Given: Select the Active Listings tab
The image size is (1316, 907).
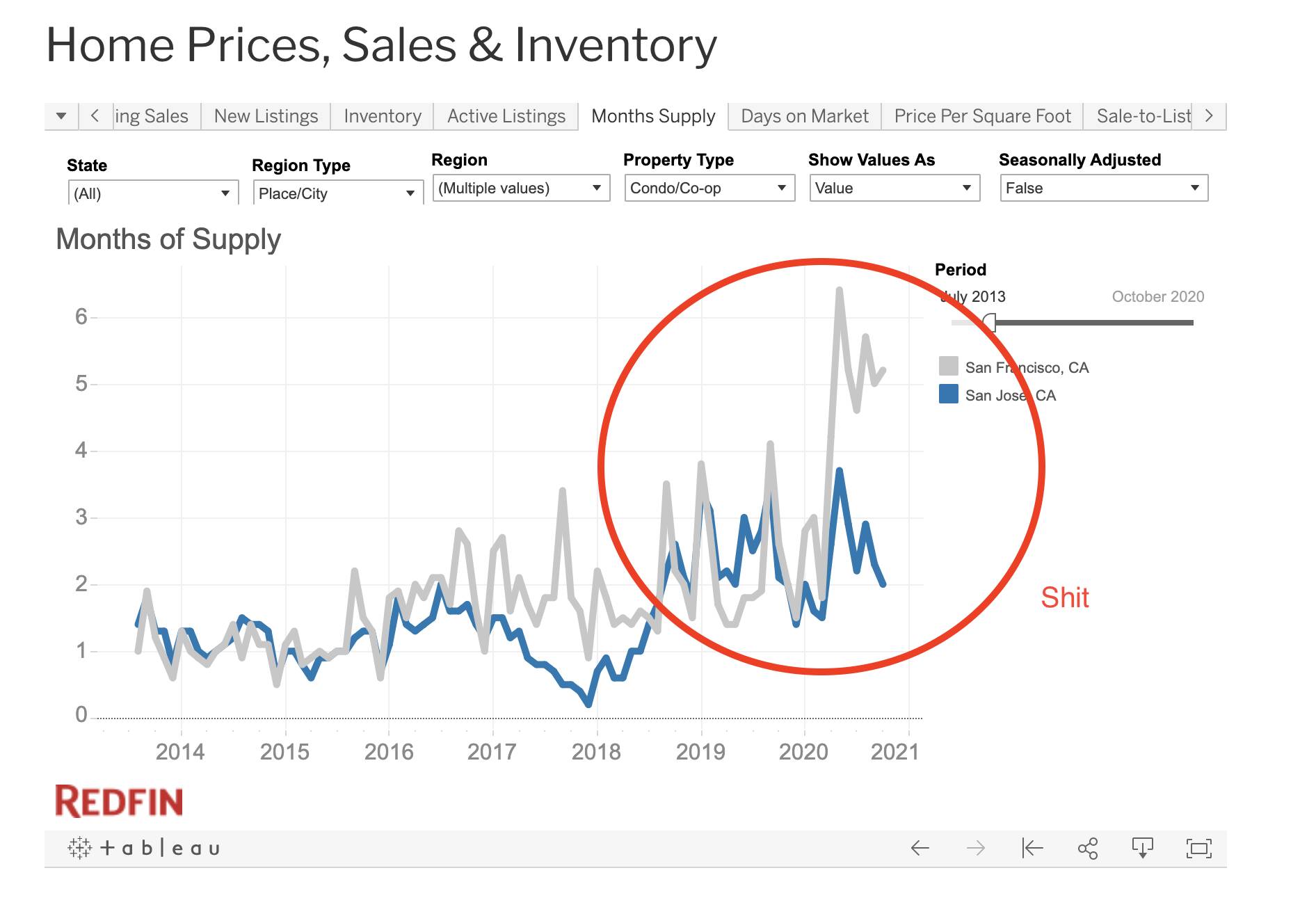Looking at the screenshot, I should [506, 116].
